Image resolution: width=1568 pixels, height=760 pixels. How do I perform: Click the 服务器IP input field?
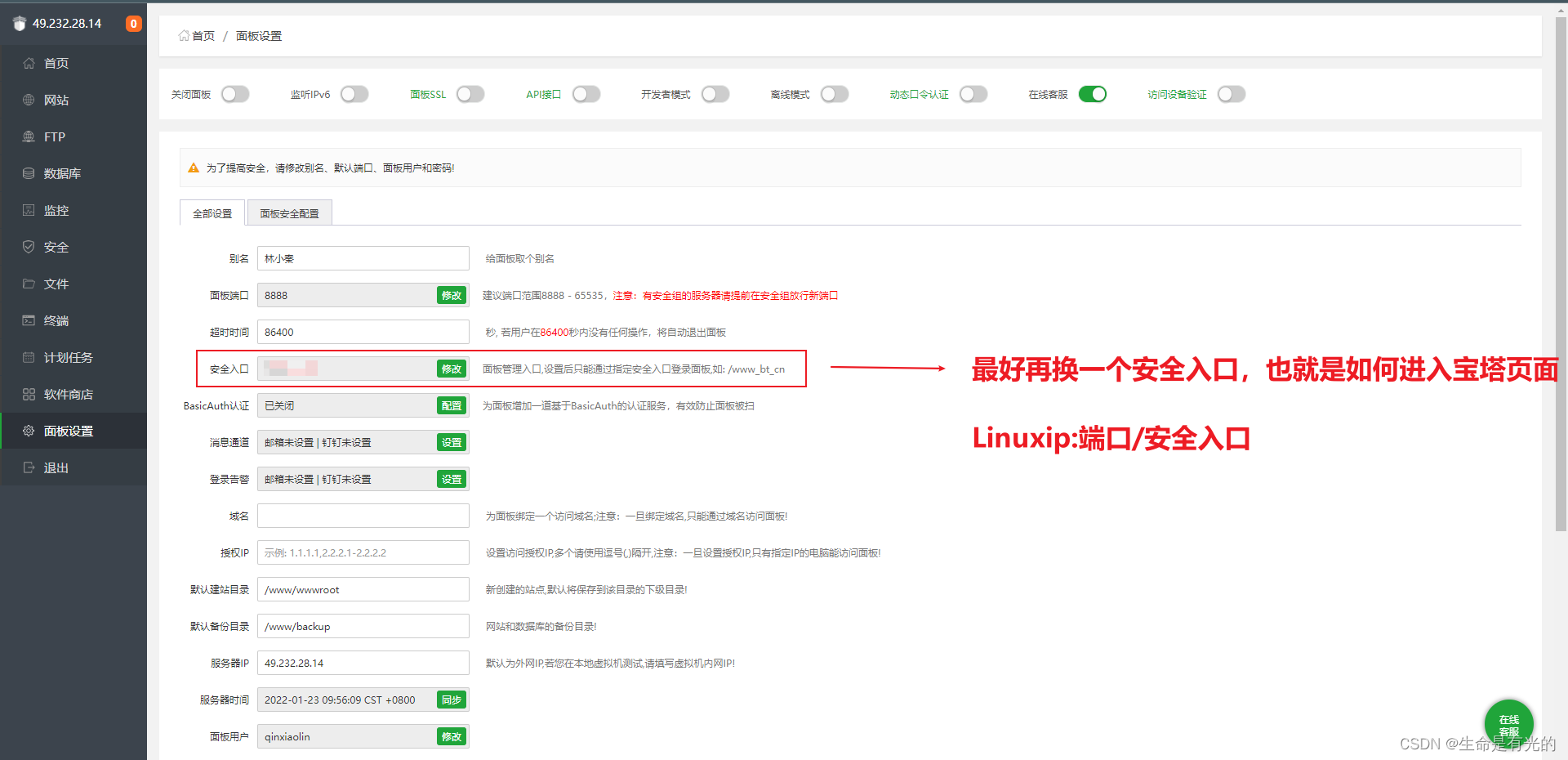(x=363, y=663)
